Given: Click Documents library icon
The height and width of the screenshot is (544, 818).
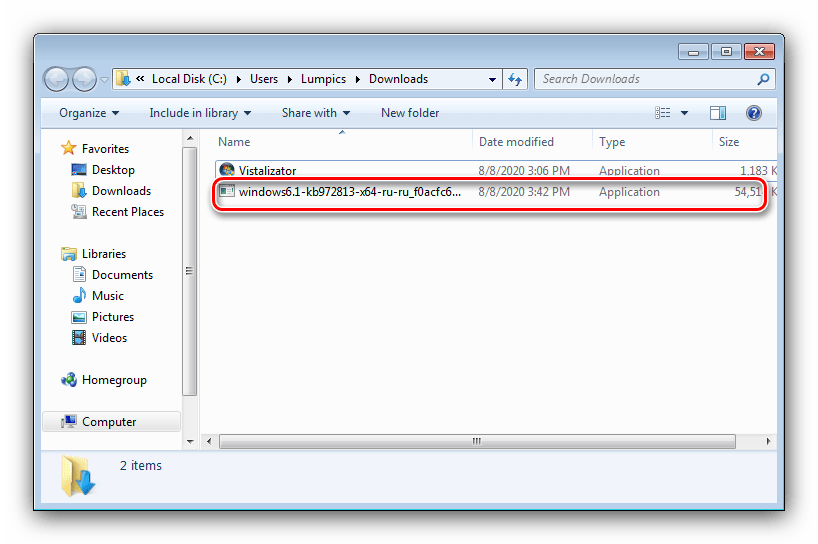Looking at the screenshot, I should [79, 274].
